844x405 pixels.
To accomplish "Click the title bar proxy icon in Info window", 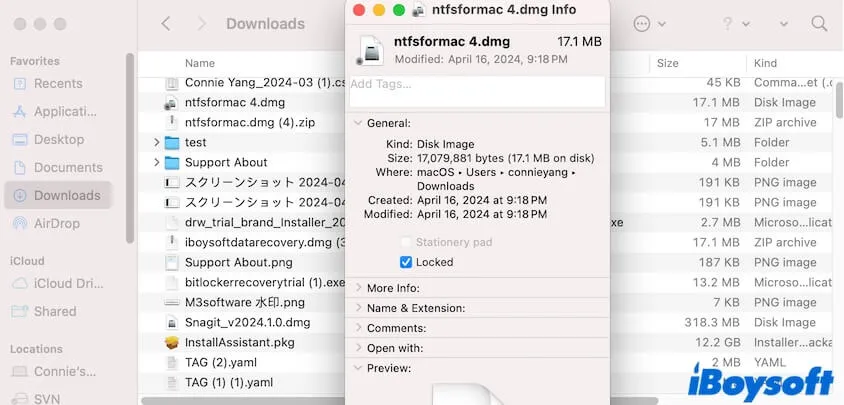I will (419, 10).
